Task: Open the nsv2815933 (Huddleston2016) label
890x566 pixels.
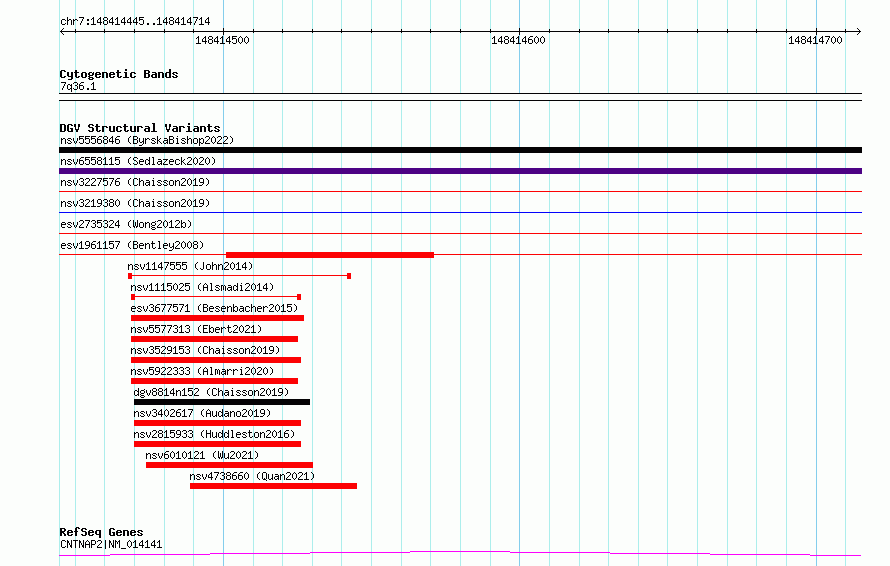Action: (x=214, y=434)
